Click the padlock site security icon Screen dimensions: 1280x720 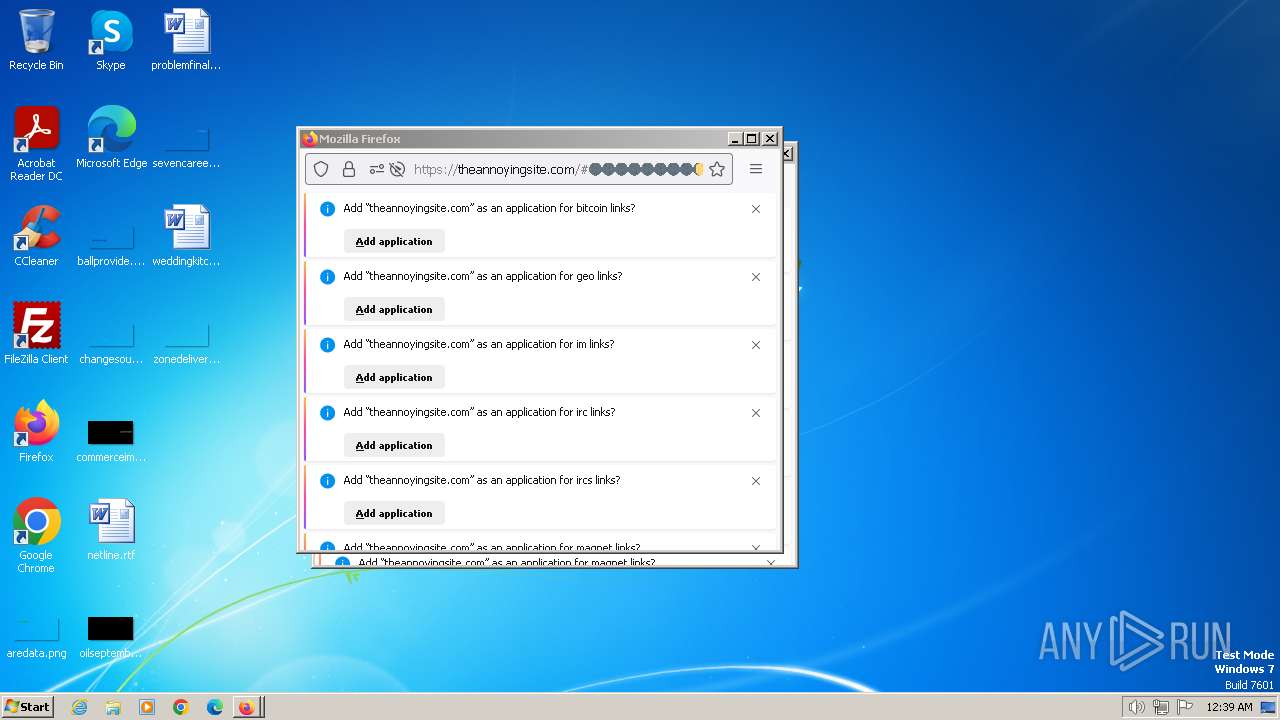(349, 170)
